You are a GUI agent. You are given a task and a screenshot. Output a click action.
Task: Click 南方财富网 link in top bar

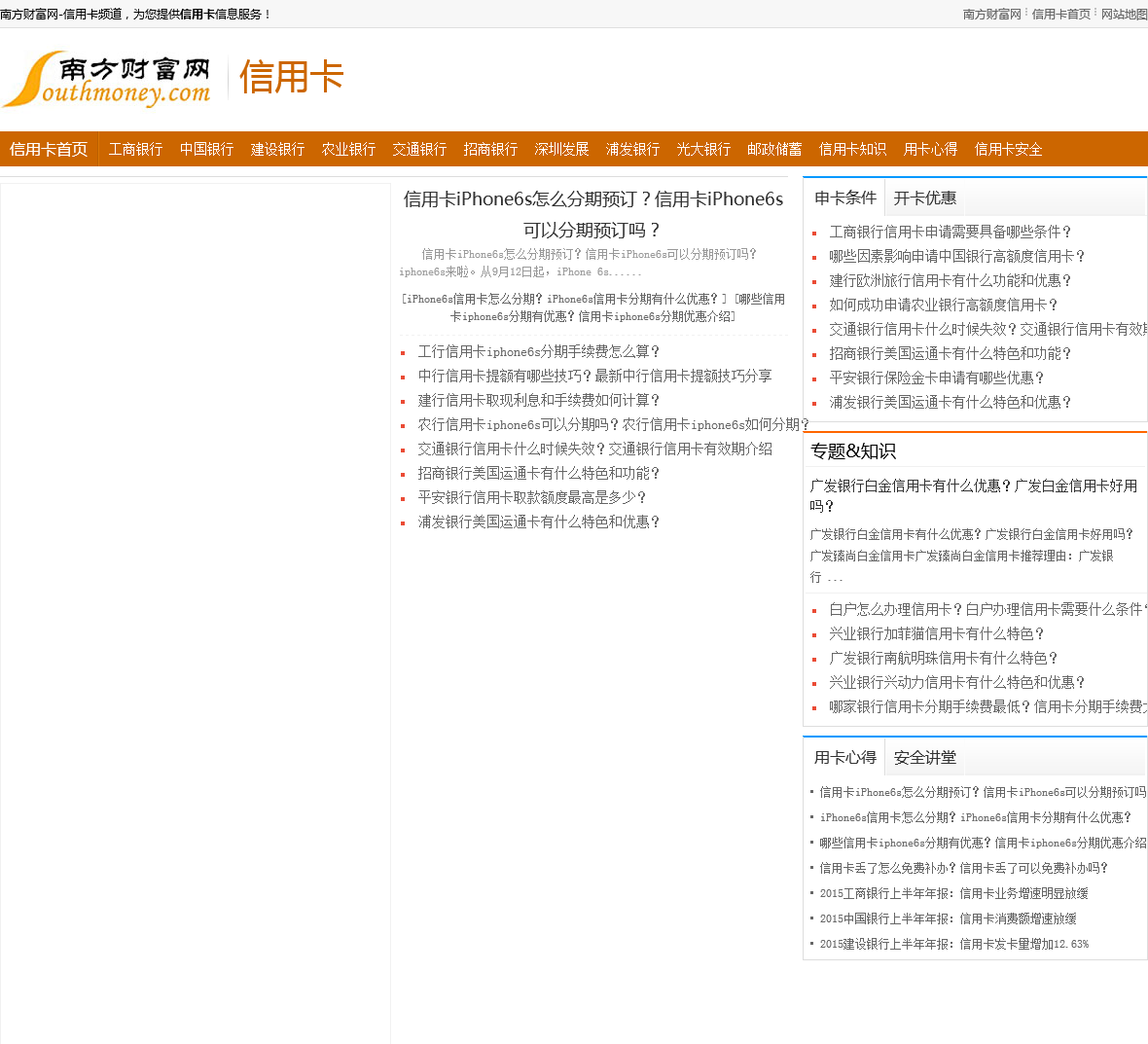coord(991,14)
